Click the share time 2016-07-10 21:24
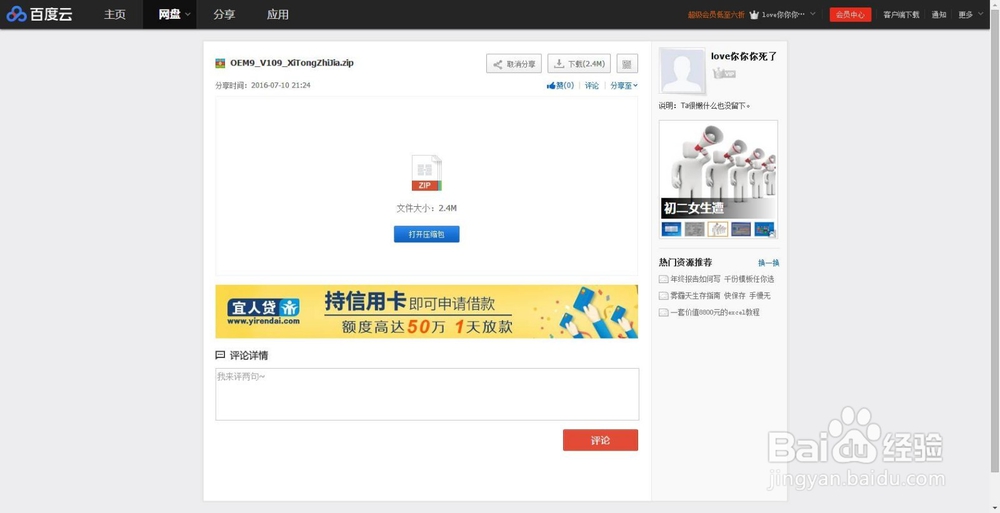The height and width of the screenshot is (513, 1000). [281, 85]
